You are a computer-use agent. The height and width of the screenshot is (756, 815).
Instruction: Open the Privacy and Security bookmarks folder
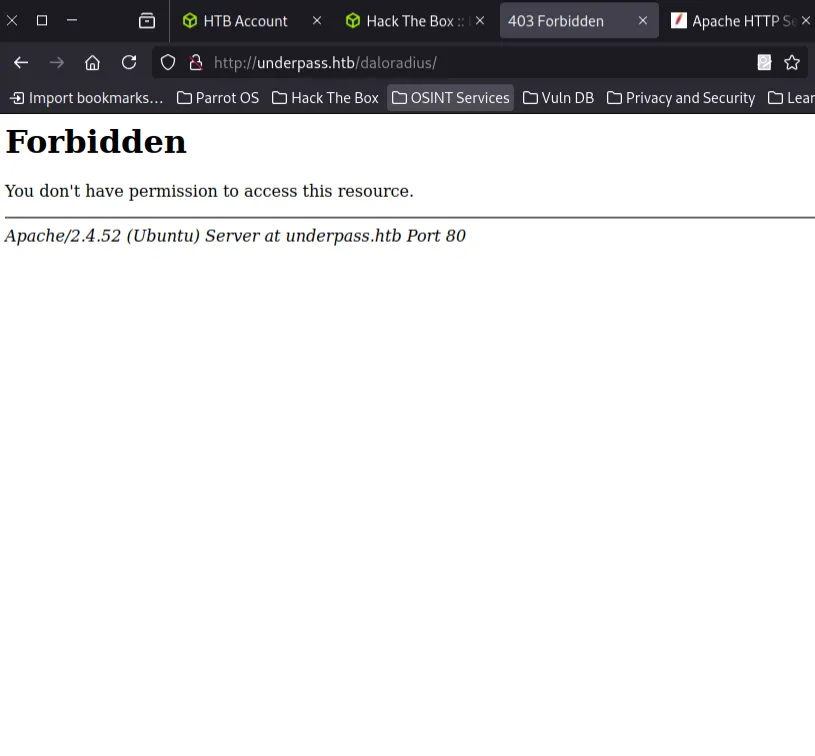pos(680,98)
